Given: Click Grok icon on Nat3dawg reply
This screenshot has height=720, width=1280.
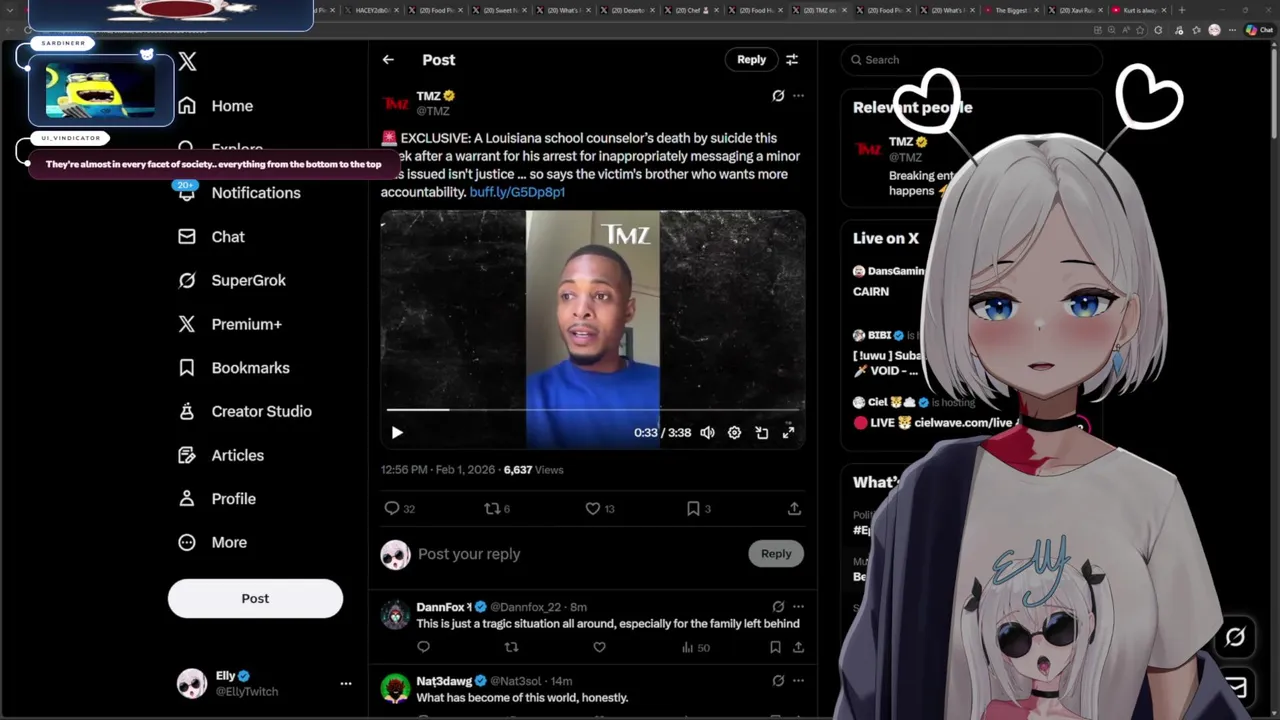Looking at the screenshot, I should (x=778, y=681).
